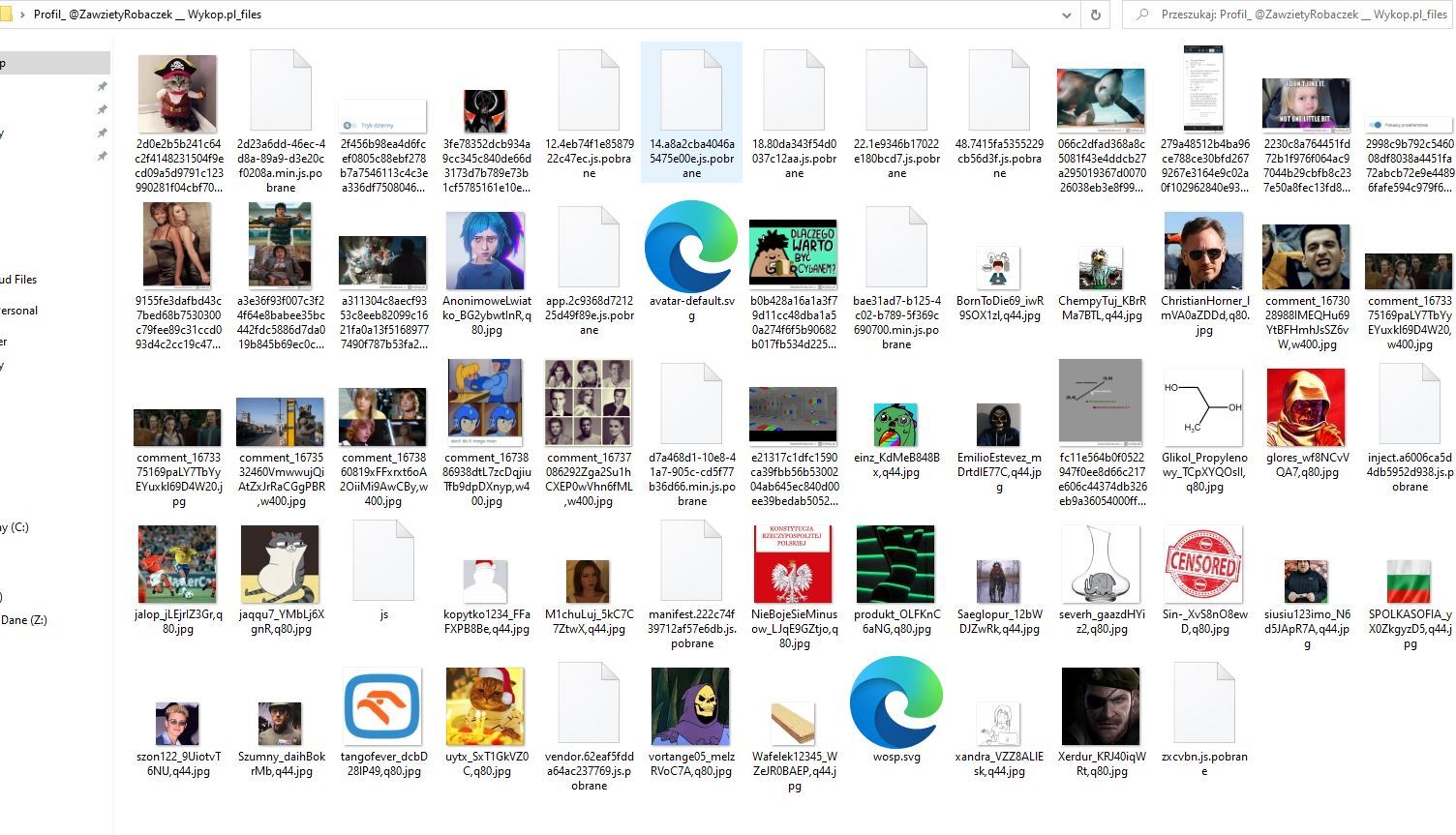
Task: Select the inject.a6006ca5d js.pobrane file
Action: 1410,404
